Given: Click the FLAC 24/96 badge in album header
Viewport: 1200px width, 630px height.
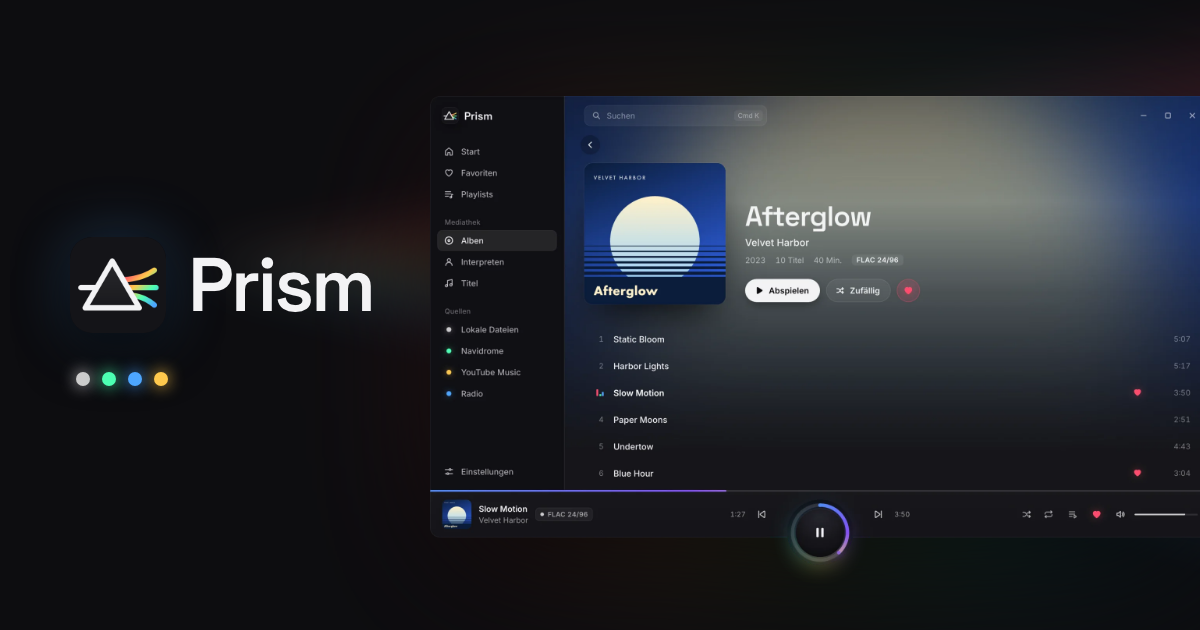Looking at the screenshot, I should 878,260.
